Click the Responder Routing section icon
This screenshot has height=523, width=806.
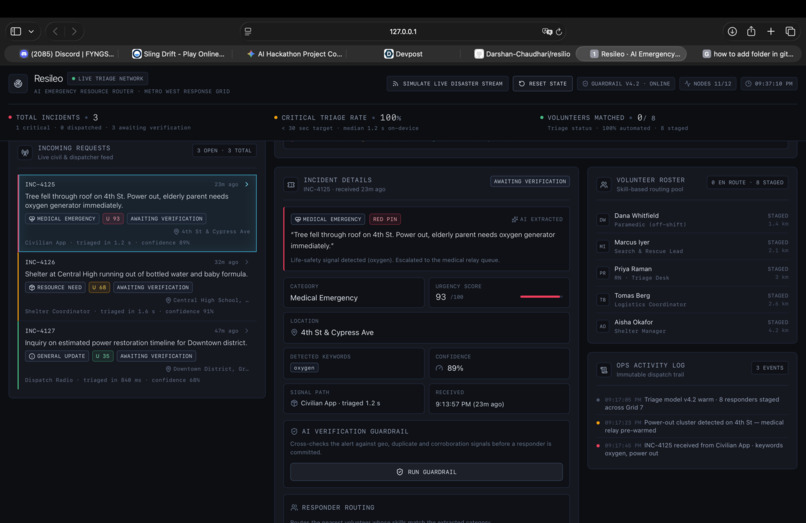(x=294, y=508)
